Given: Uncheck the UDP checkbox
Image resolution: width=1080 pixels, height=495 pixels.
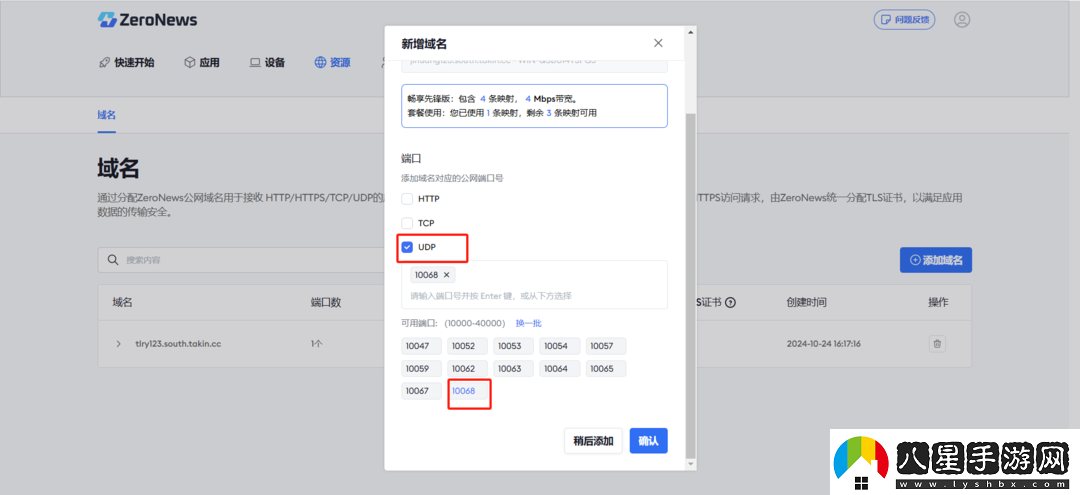Looking at the screenshot, I should tap(407, 247).
